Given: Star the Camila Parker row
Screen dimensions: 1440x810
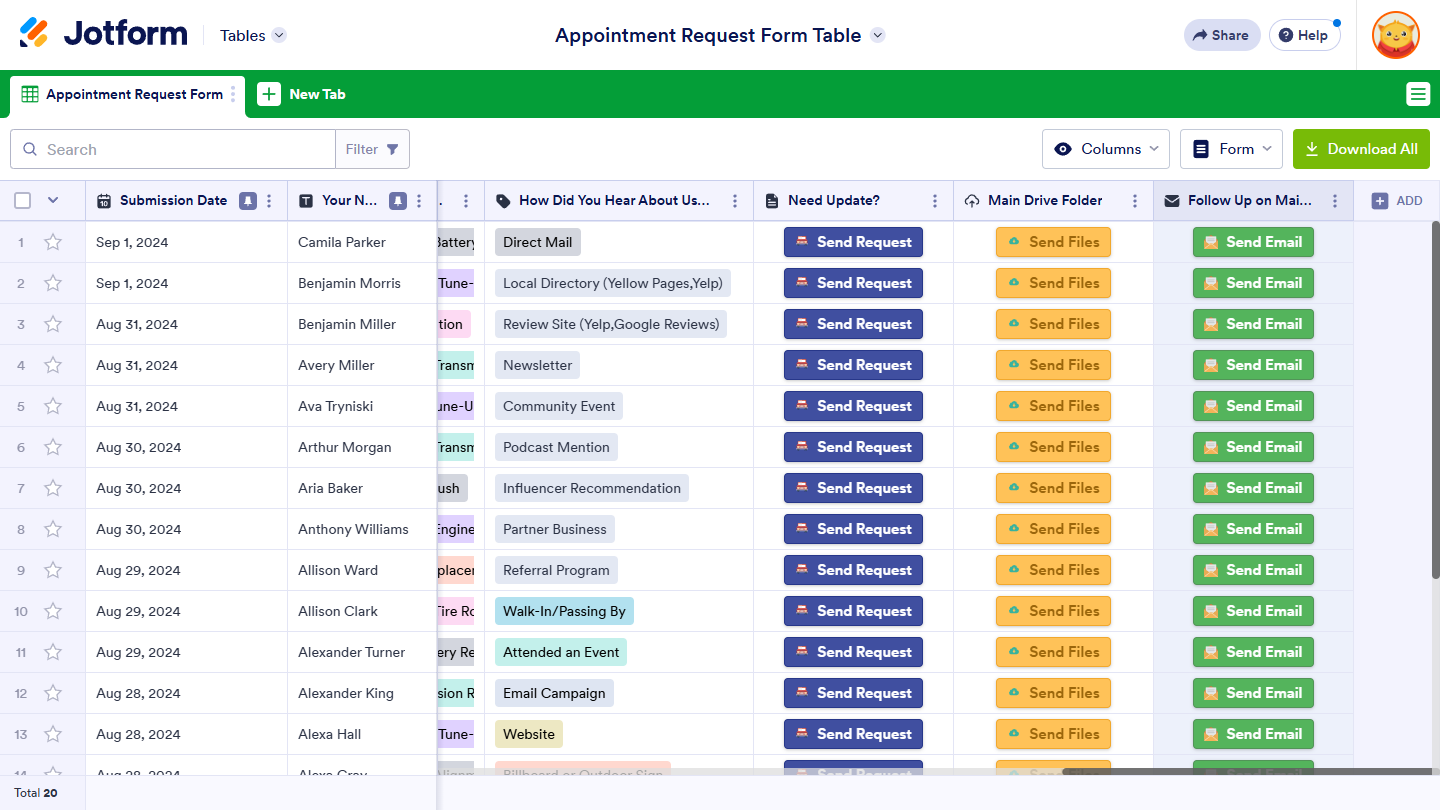Looking at the screenshot, I should pyautogui.click(x=53, y=242).
